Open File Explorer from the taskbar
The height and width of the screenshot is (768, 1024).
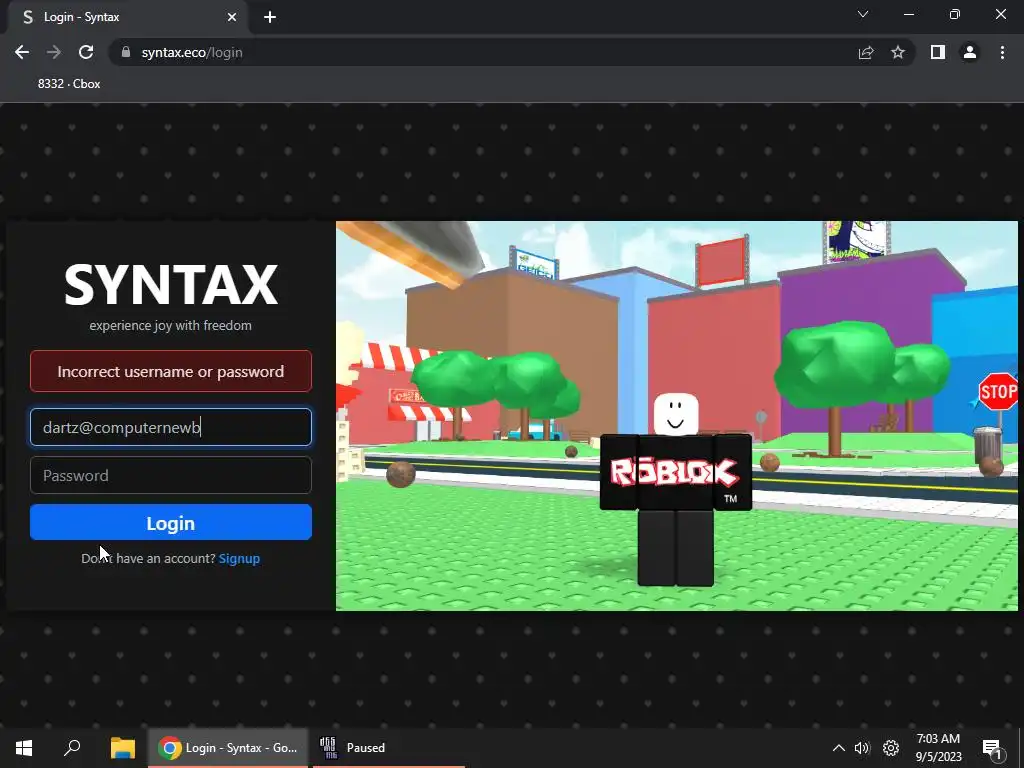[122, 748]
